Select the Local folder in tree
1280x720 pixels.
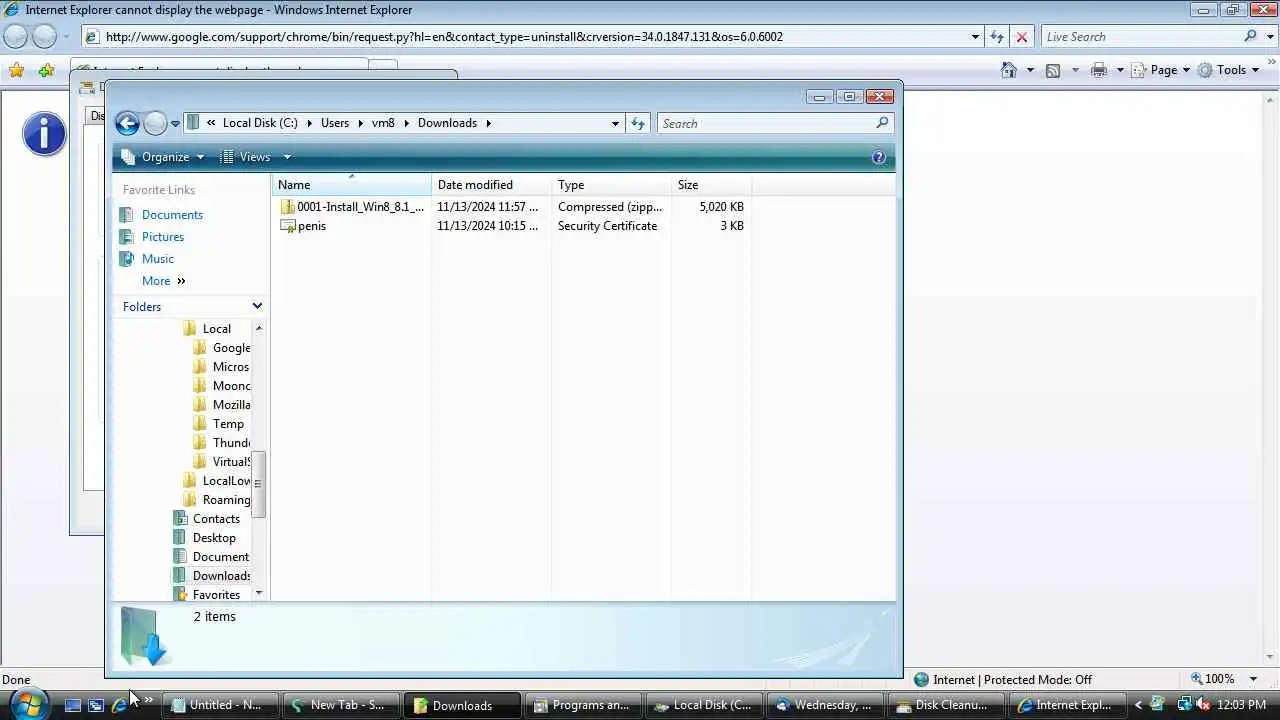[216, 329]
